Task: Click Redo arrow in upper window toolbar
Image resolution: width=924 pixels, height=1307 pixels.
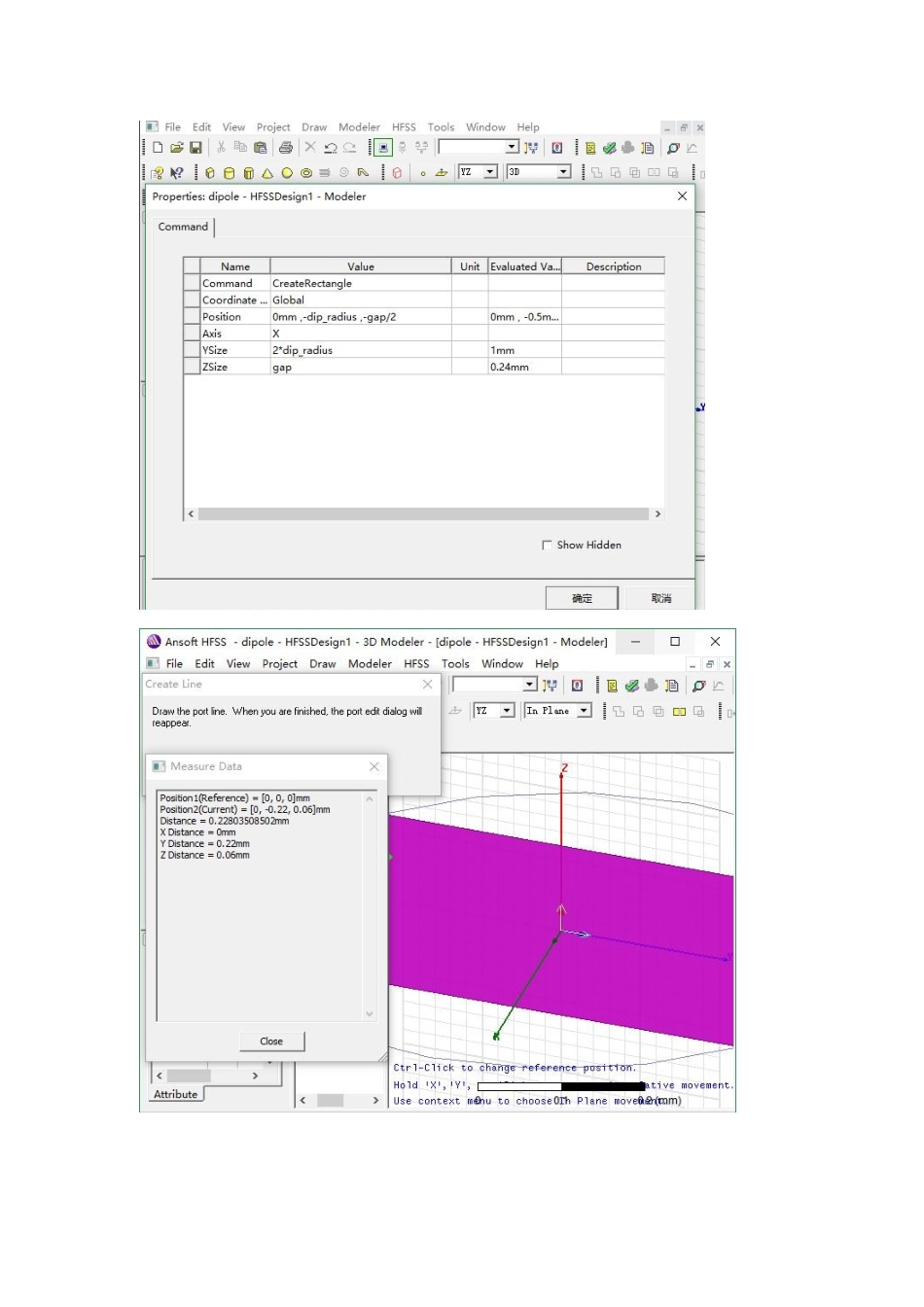Action: pos(350,148)
